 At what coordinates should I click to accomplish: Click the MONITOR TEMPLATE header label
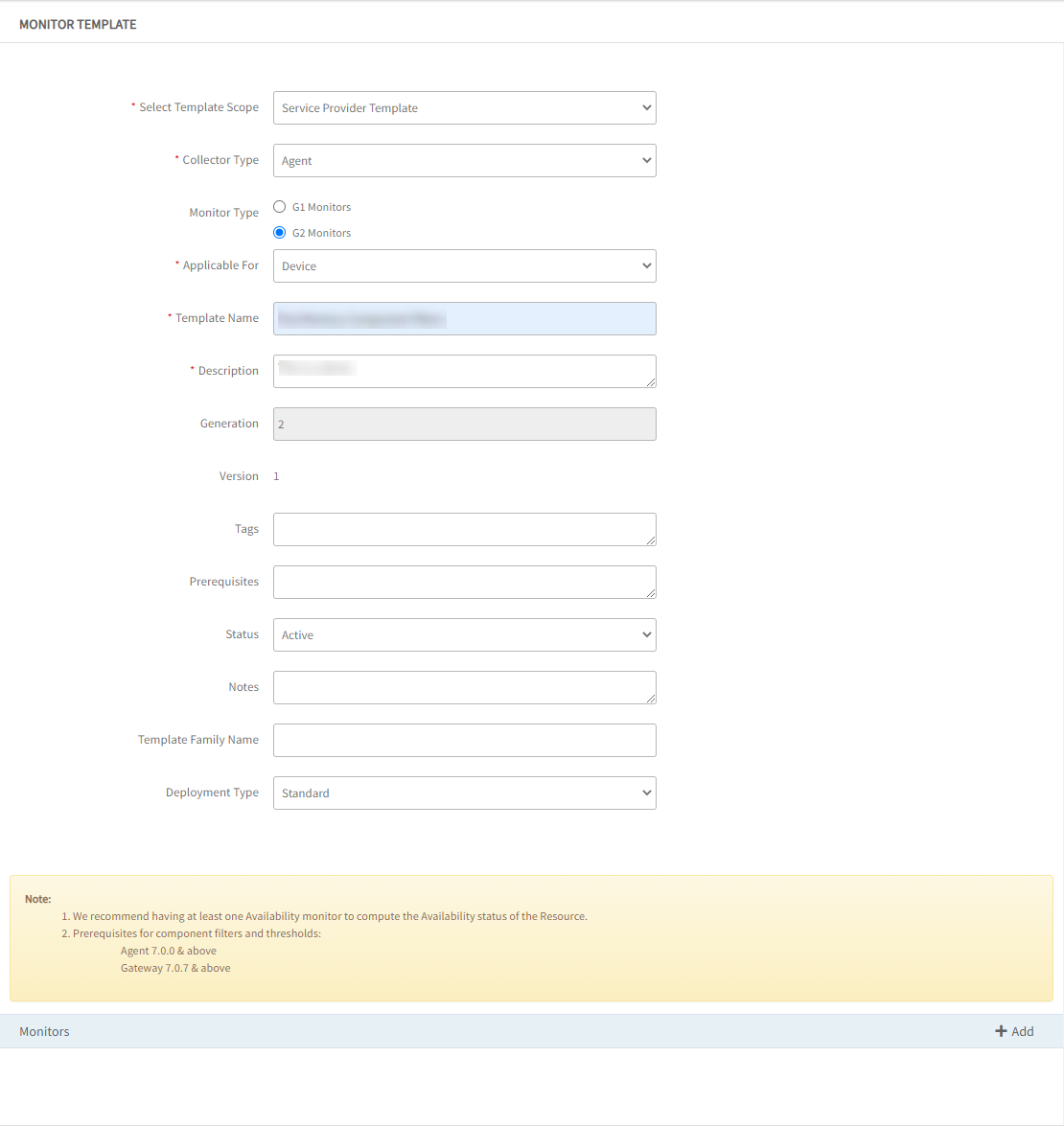(x=78, y=24)
